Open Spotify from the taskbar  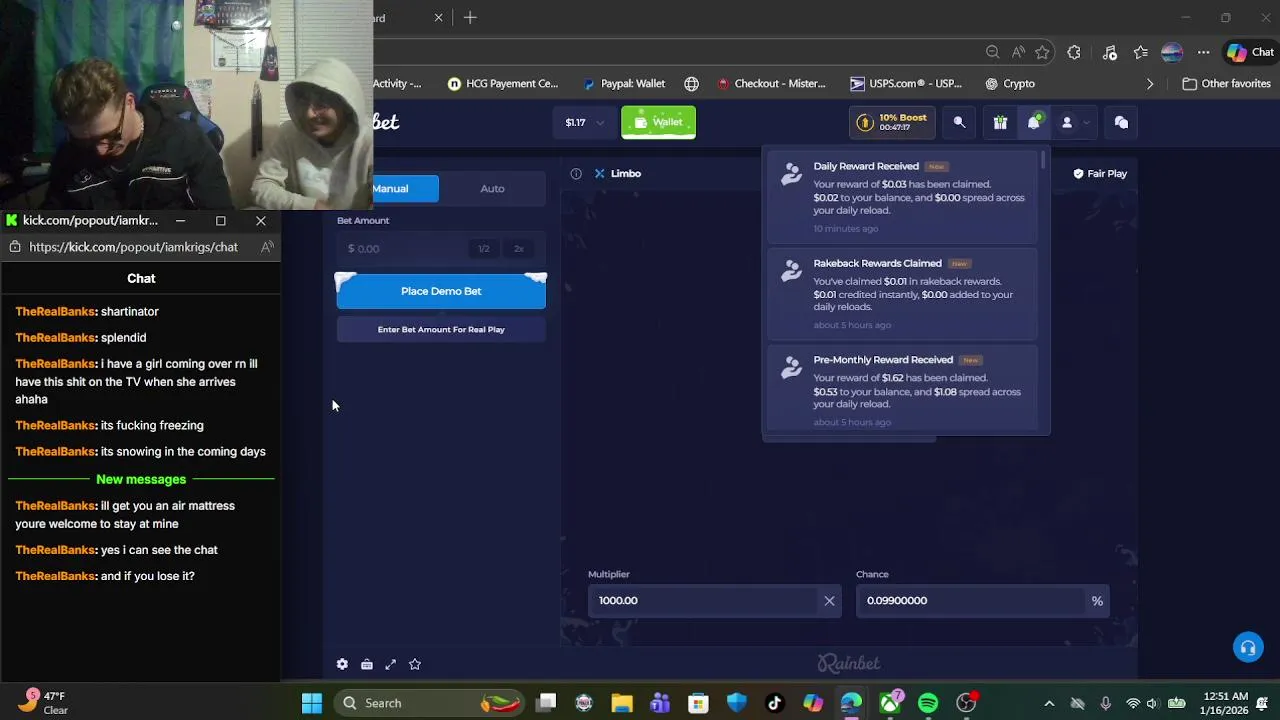(928, 703)
